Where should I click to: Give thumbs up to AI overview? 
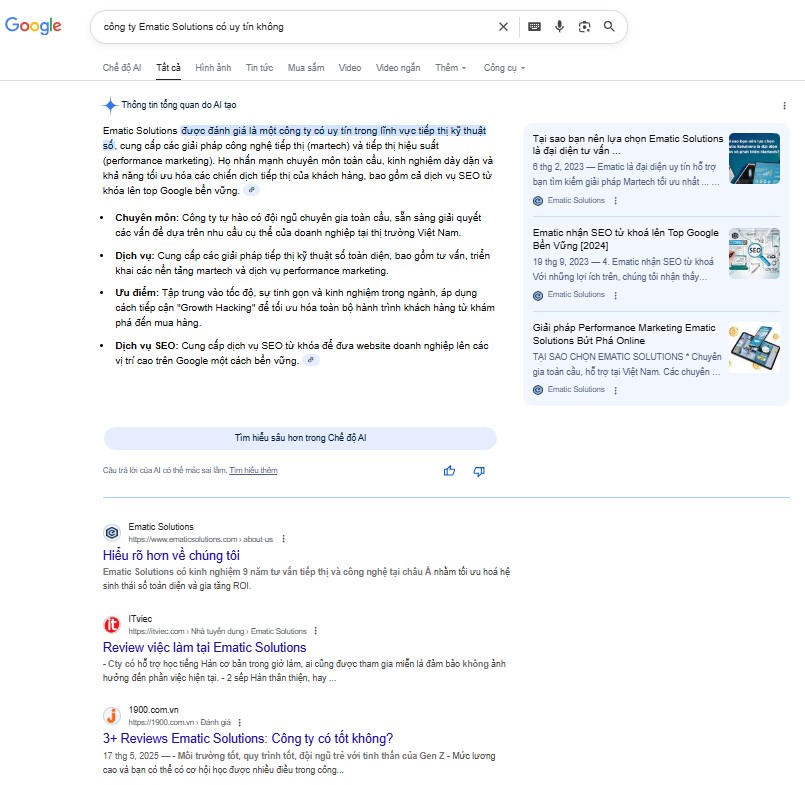pyautogui.click(x=450, y=471)
